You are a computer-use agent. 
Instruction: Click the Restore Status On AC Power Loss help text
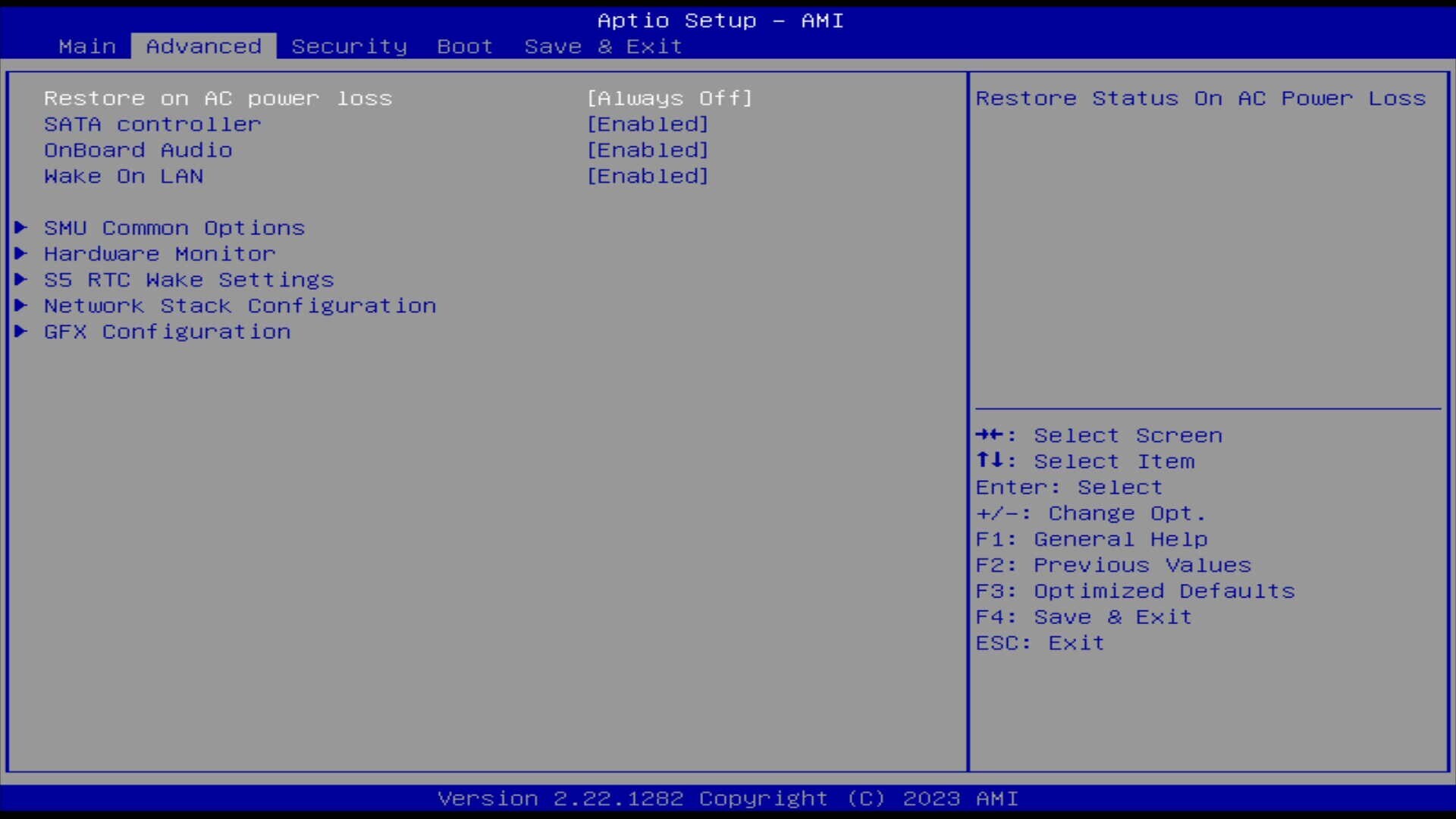tap(1201, 99)
